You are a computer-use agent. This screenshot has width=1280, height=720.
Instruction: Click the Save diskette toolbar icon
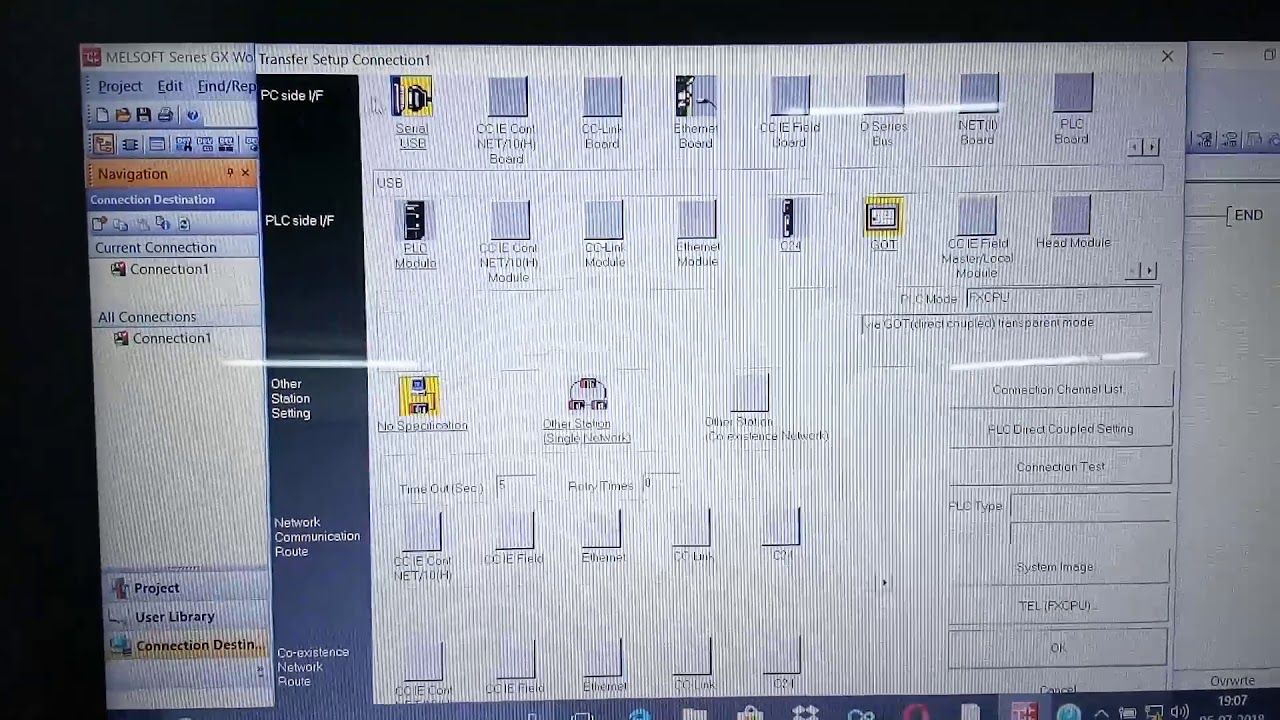coord(143,115)
